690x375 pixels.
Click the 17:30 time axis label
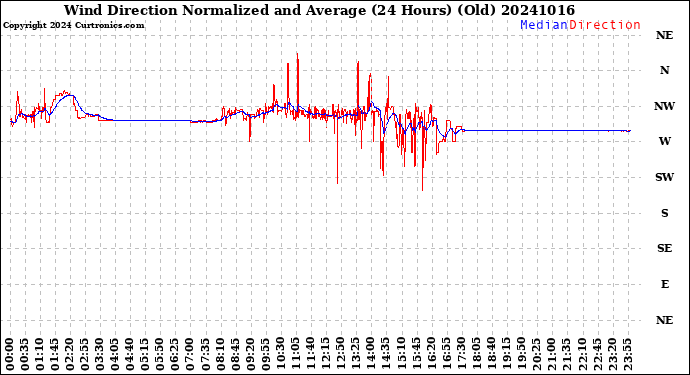[461, 355]
